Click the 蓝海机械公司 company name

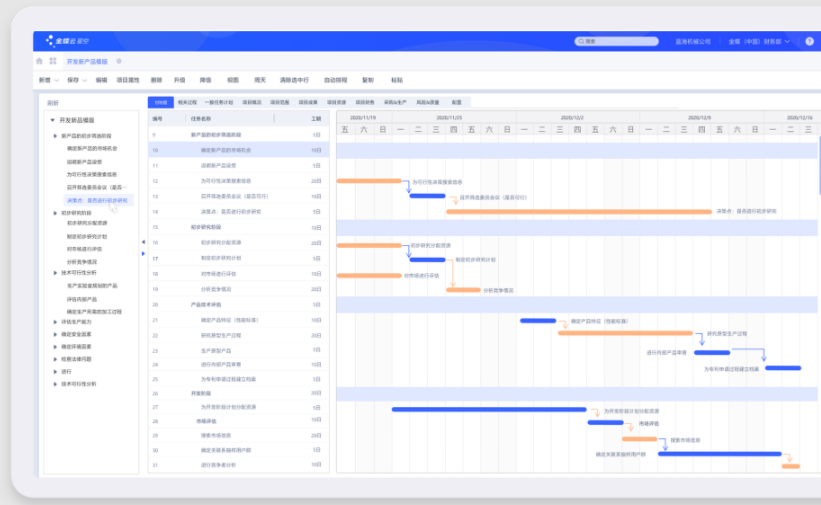click(x=693, y=41)
